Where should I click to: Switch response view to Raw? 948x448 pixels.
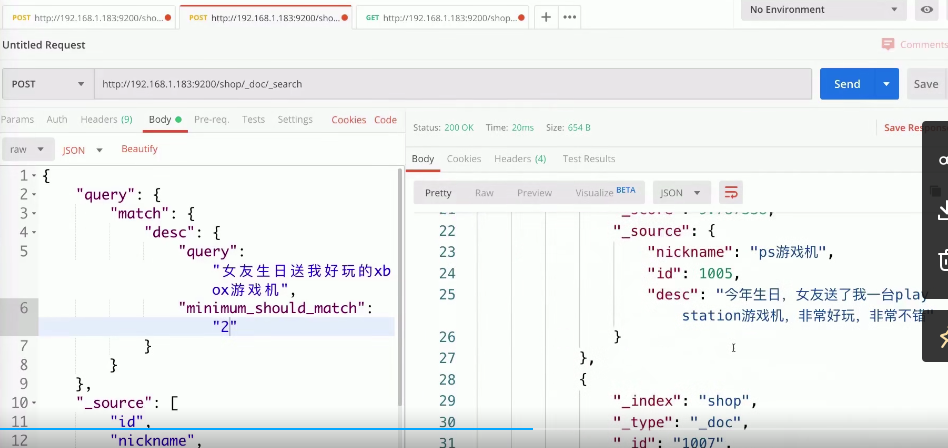(x=484, y=193)
